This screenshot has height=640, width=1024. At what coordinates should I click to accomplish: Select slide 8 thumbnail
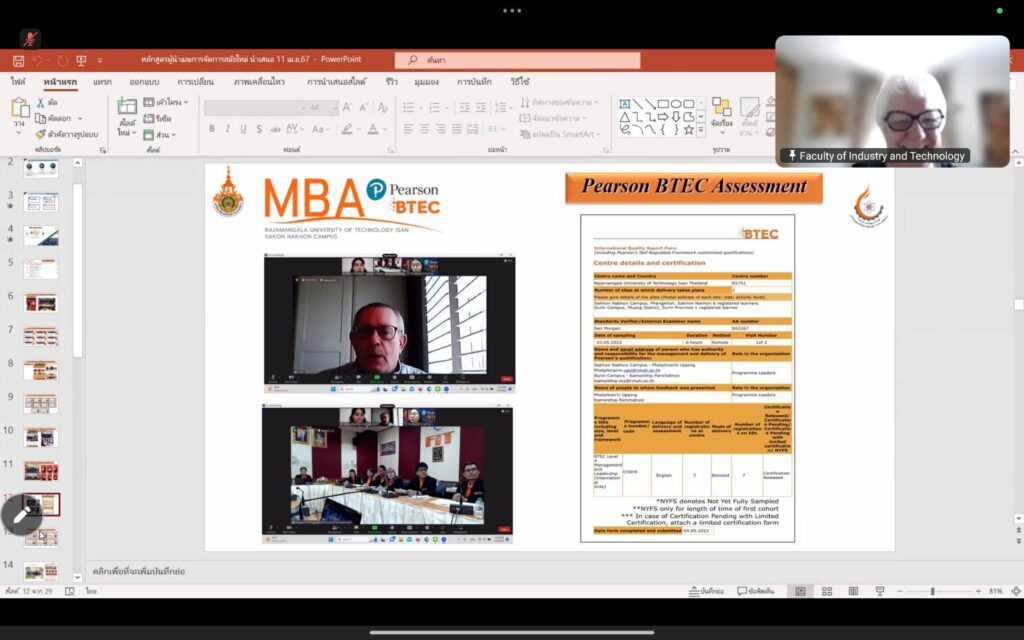click(41, 370)
